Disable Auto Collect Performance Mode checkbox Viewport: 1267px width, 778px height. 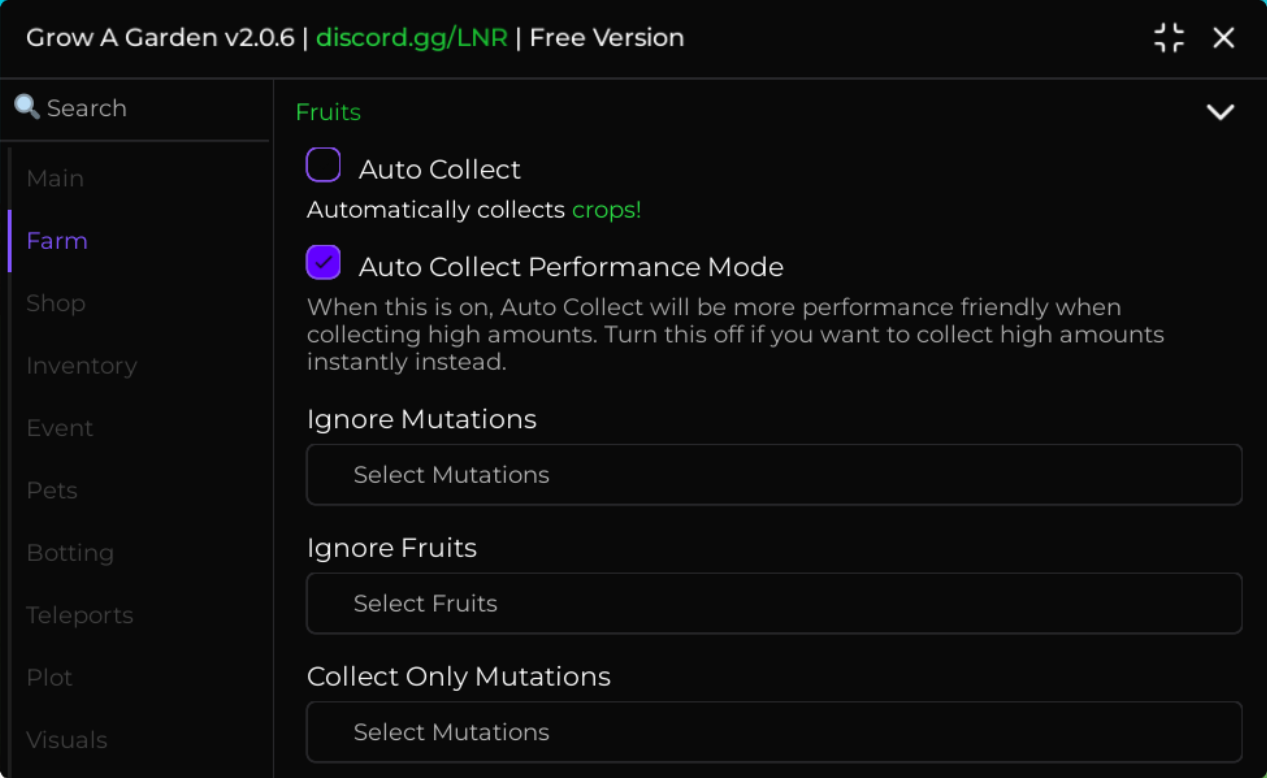coord(323,263)
